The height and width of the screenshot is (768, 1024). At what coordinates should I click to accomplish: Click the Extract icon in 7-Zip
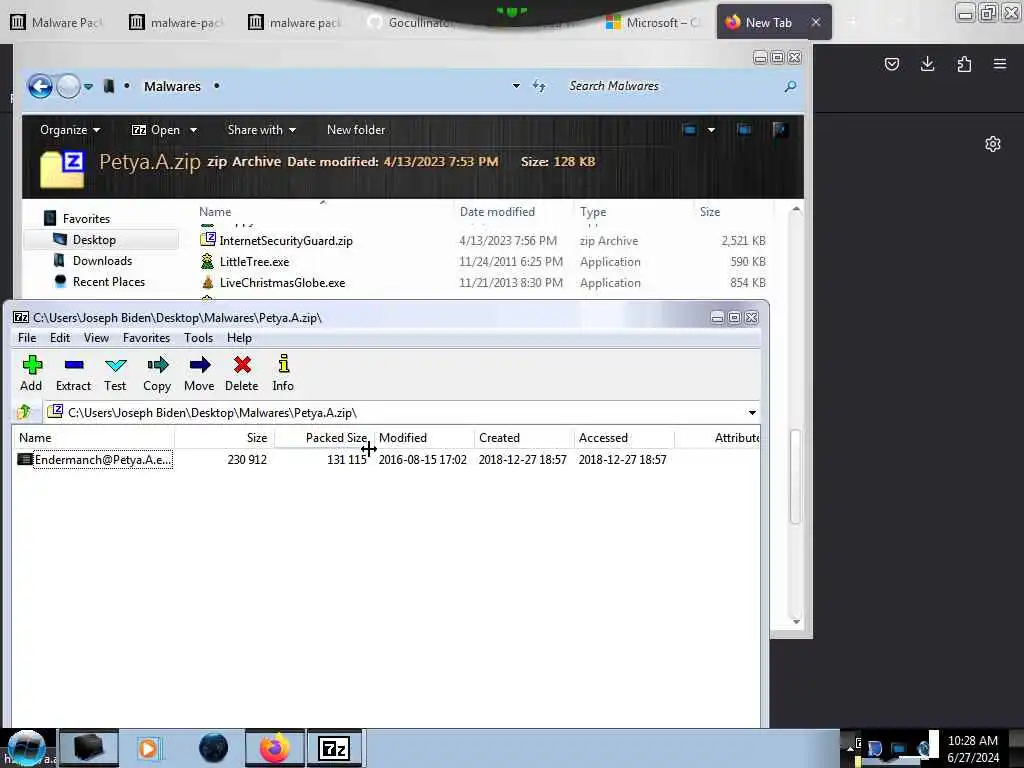click(73, 374)
